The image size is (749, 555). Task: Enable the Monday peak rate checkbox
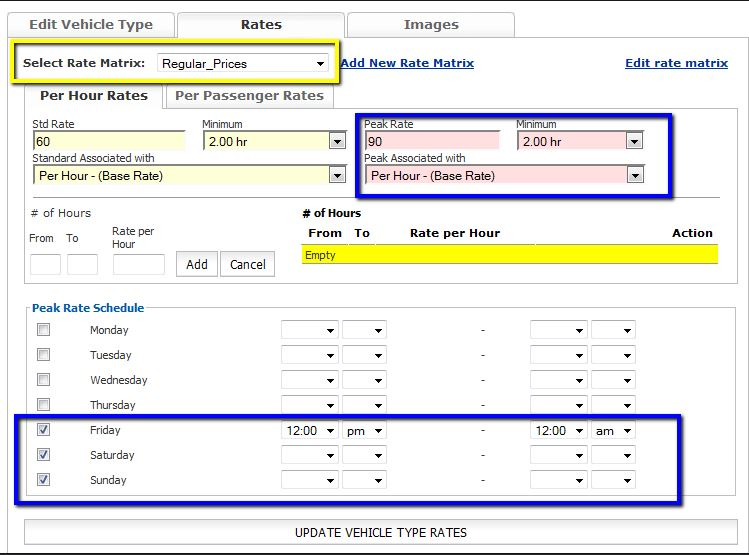tap(43, 329)
